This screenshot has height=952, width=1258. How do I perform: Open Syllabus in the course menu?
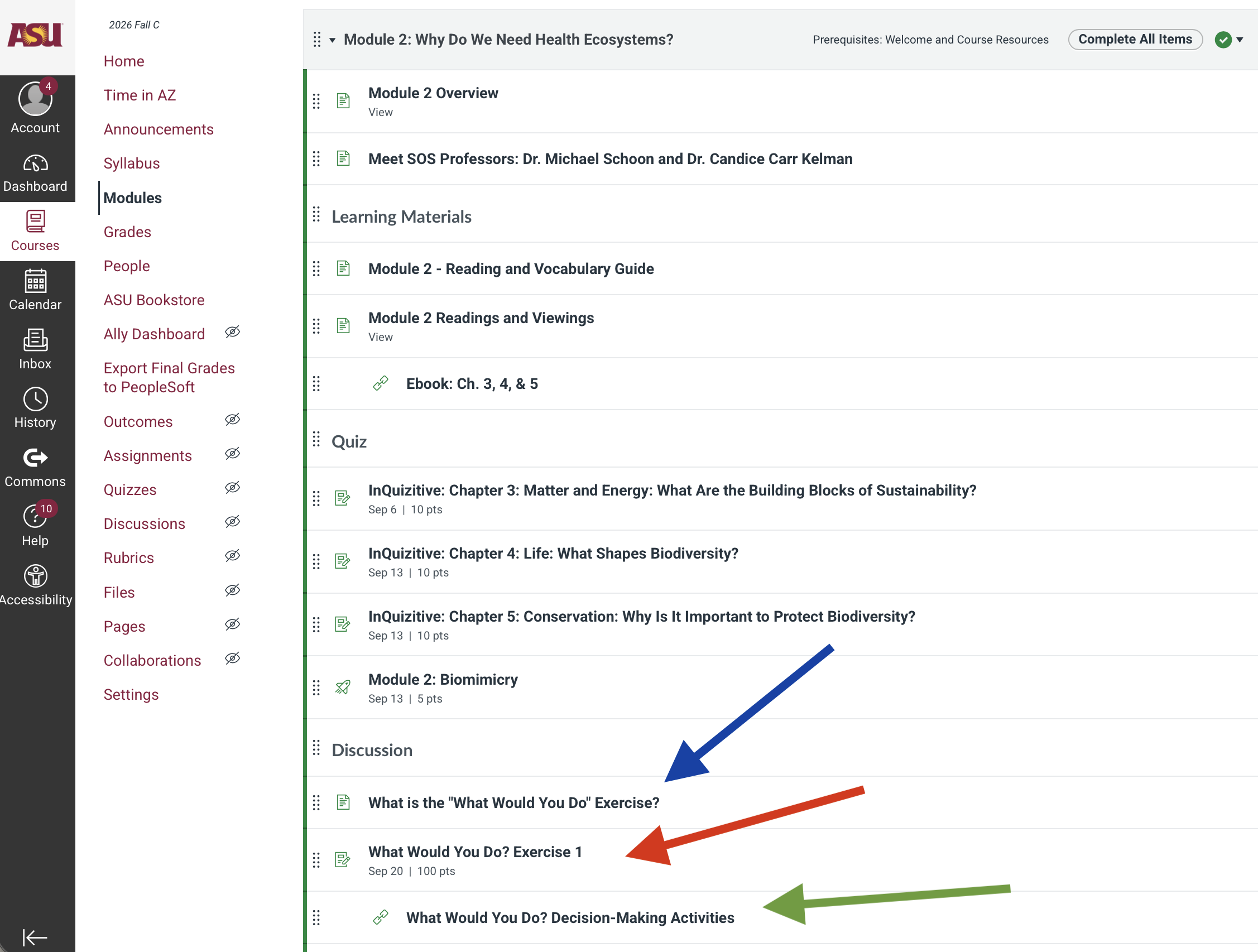(131, 164)
